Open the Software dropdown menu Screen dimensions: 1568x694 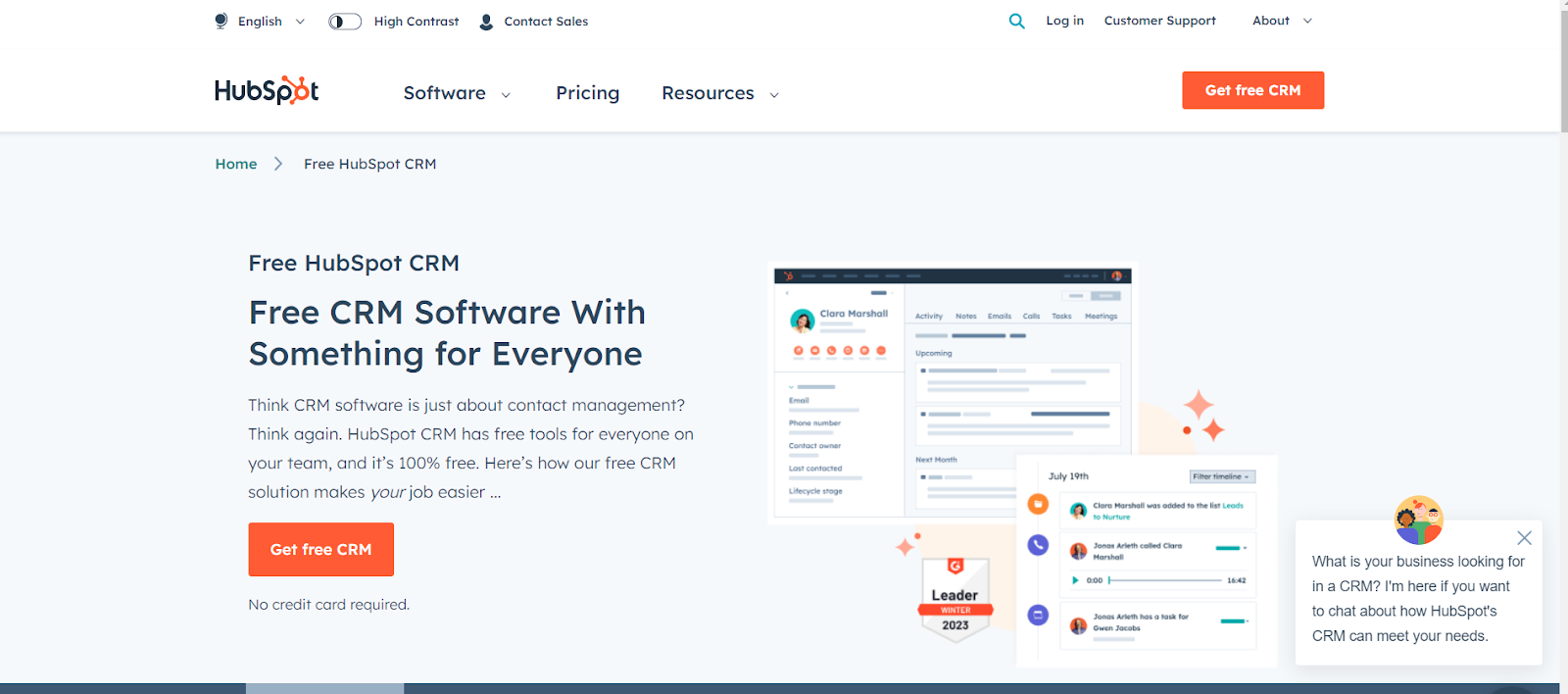pos(457,93)
